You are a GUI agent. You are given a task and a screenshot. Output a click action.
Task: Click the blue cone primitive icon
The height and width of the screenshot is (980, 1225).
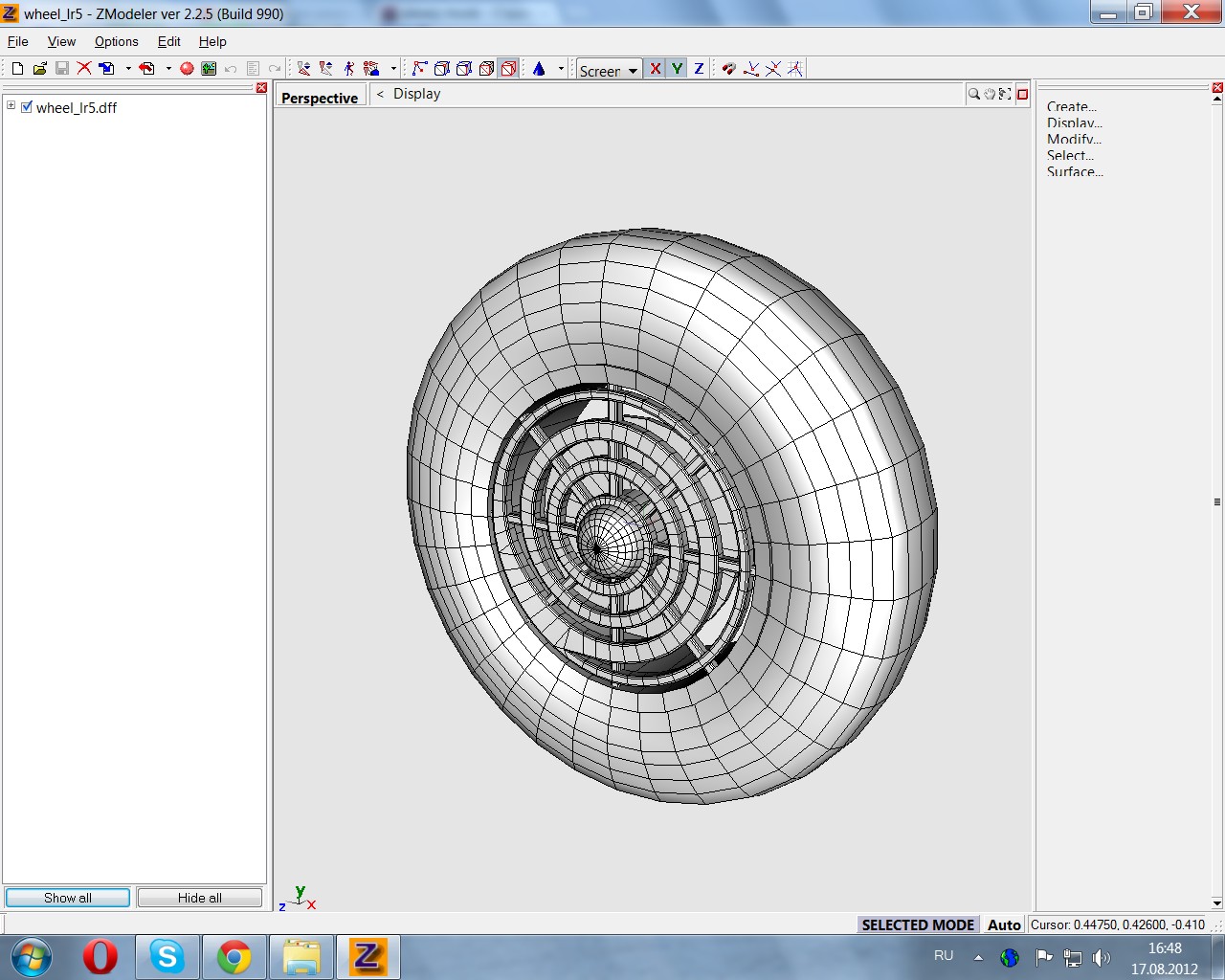pyautogui.click(x=539, y=69)
